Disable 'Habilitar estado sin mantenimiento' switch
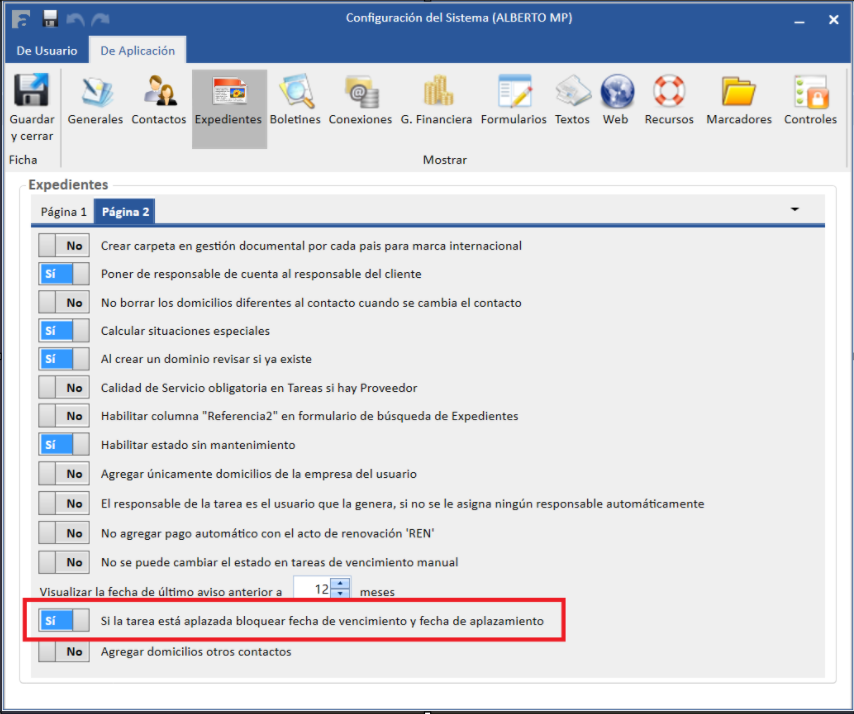This screenshot has height=714, width=854. [x=63, y=445]
